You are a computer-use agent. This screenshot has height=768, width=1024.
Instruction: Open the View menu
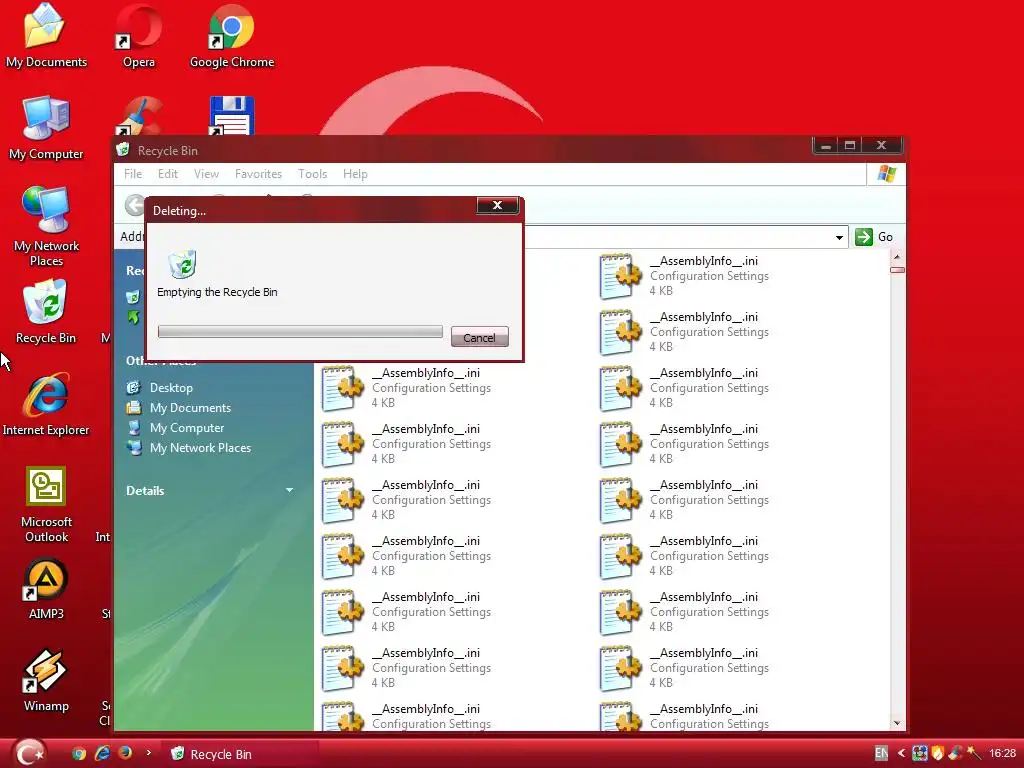click(x=206, y=174)
